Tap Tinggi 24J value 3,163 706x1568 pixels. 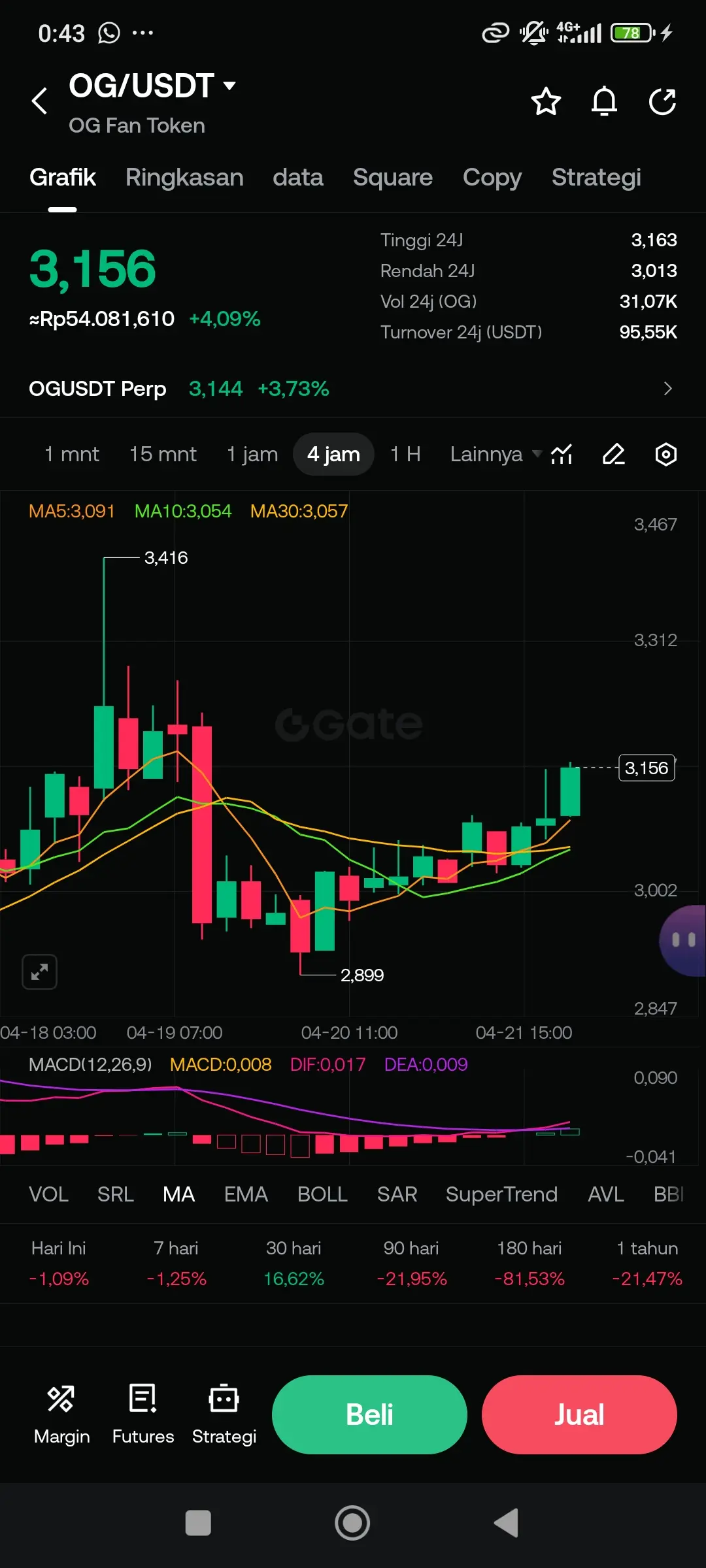654,240
